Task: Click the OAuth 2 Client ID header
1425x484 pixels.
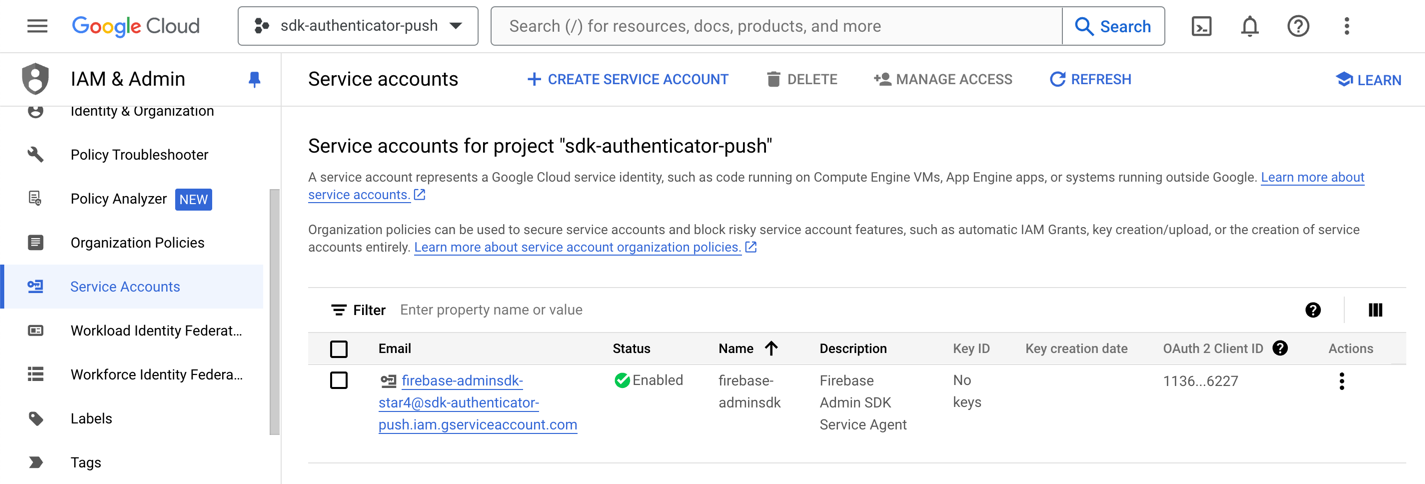Action: point(1213,349)
